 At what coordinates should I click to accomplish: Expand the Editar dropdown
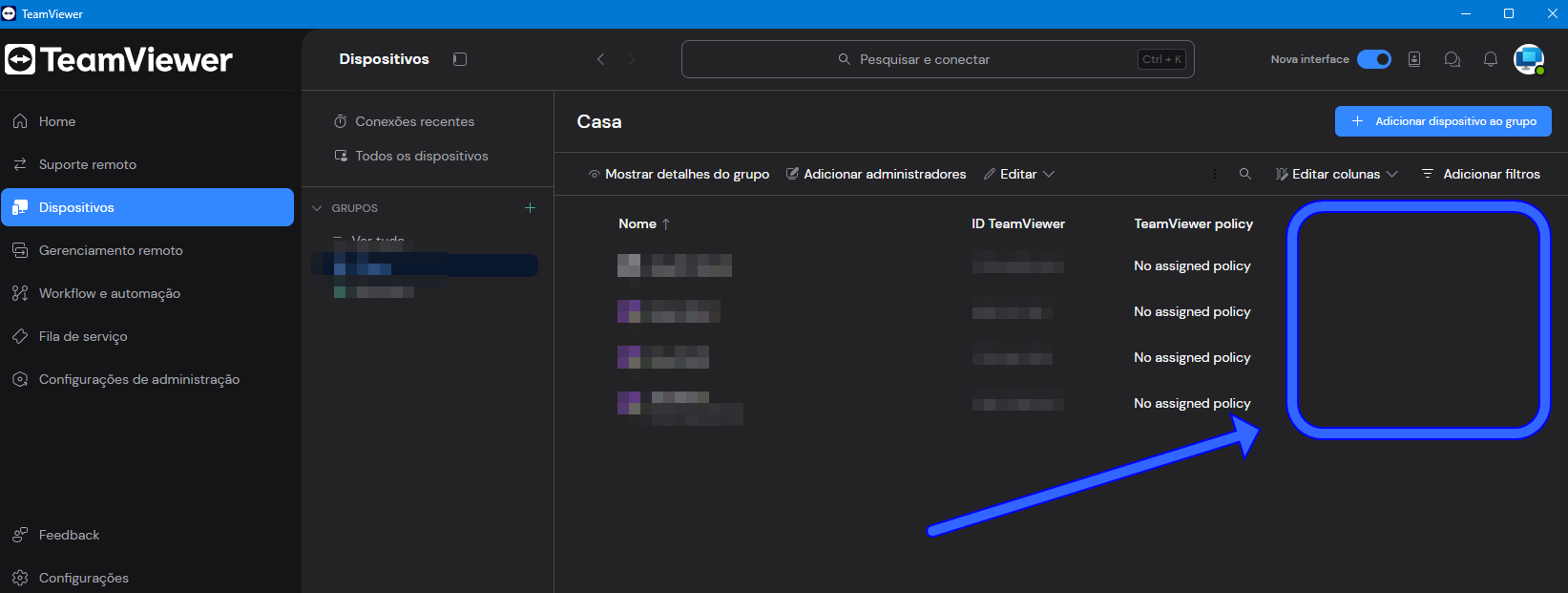1019,174
